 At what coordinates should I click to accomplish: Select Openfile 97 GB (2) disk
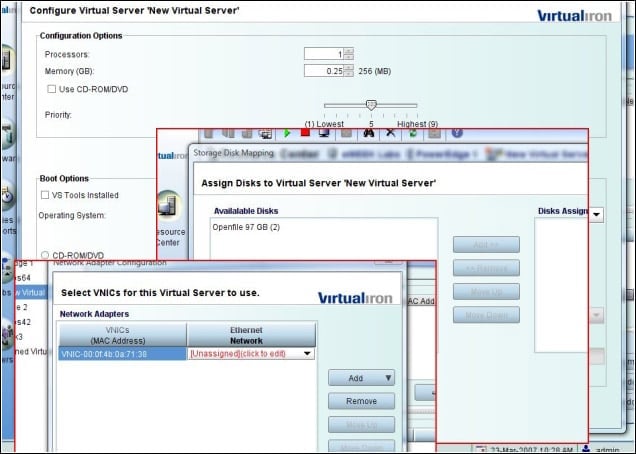coord(246,227)
